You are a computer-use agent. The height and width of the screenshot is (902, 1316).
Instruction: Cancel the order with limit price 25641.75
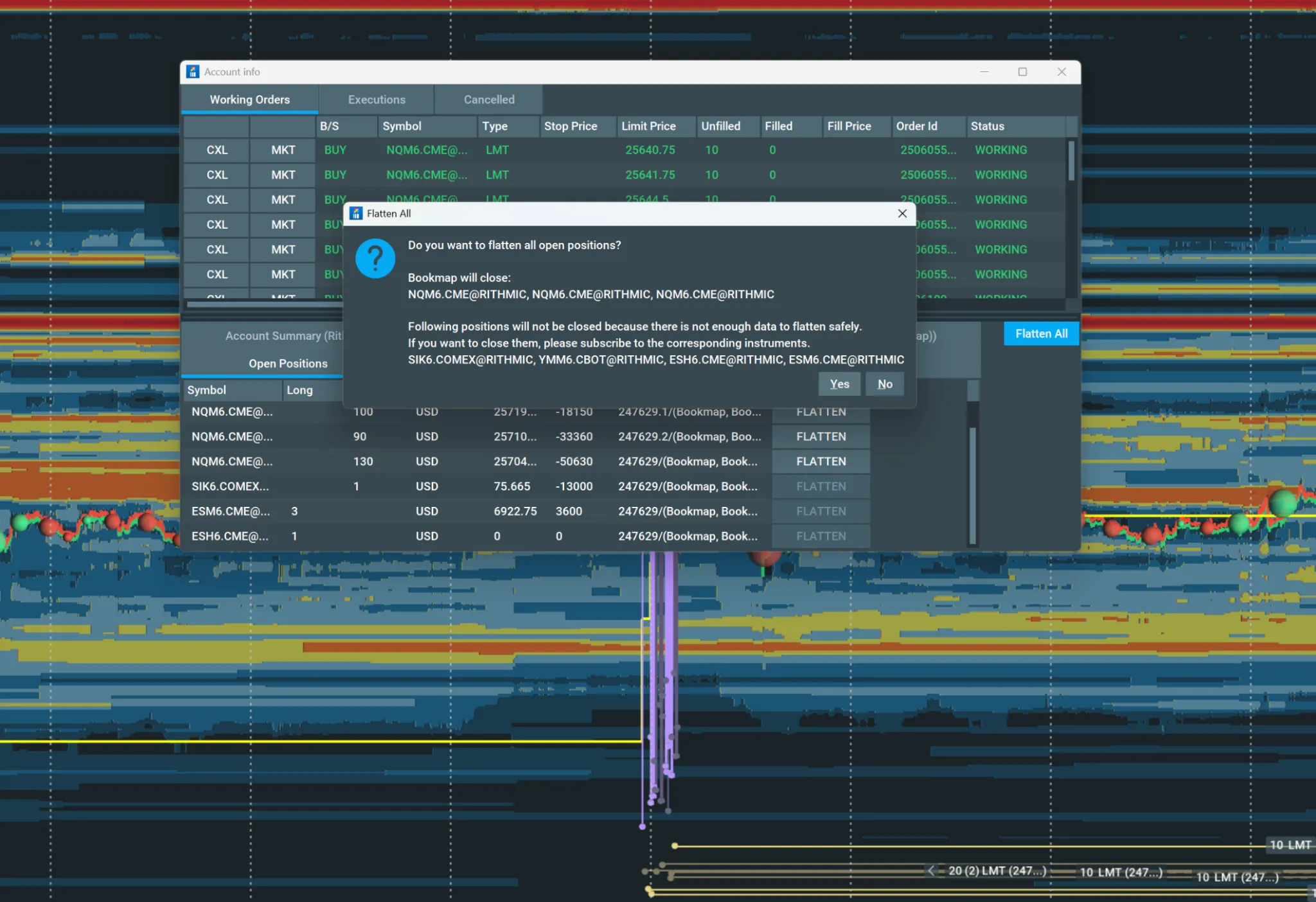pos(217,175)
